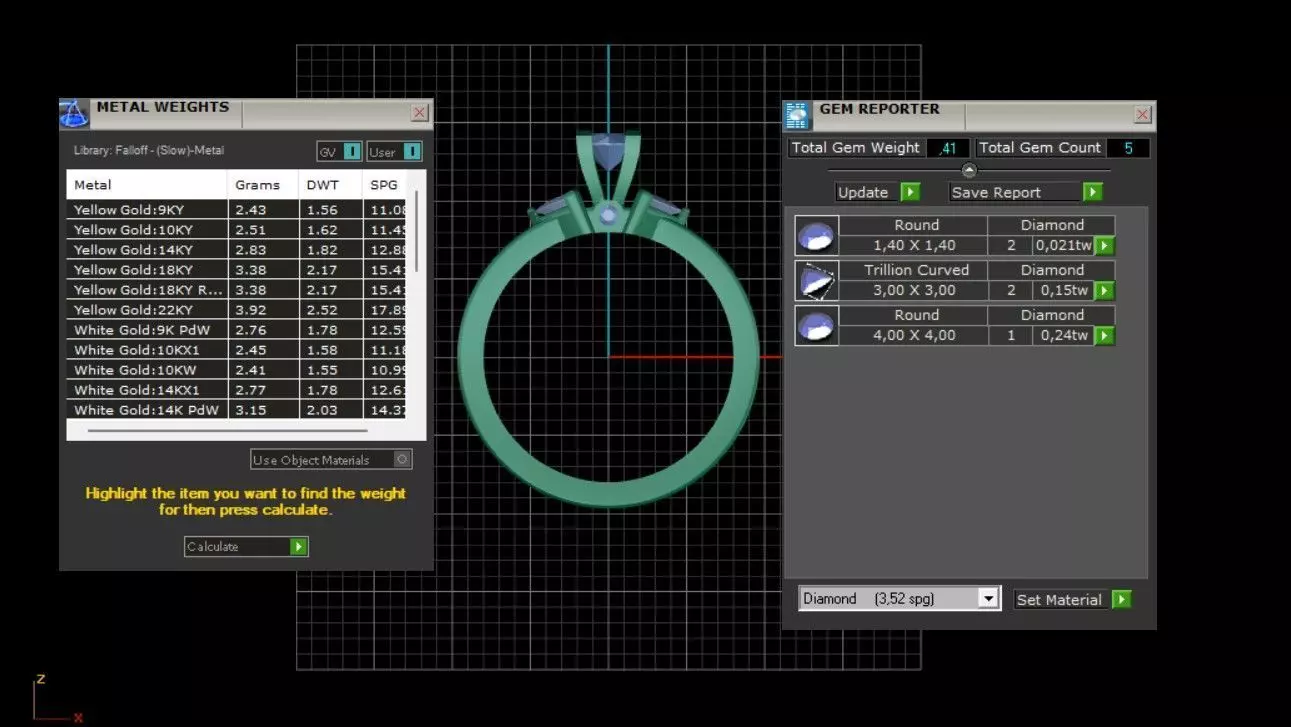Toggle the GV library switch
The width and height of the screenshot is (1291, 727).
(352, 152)
